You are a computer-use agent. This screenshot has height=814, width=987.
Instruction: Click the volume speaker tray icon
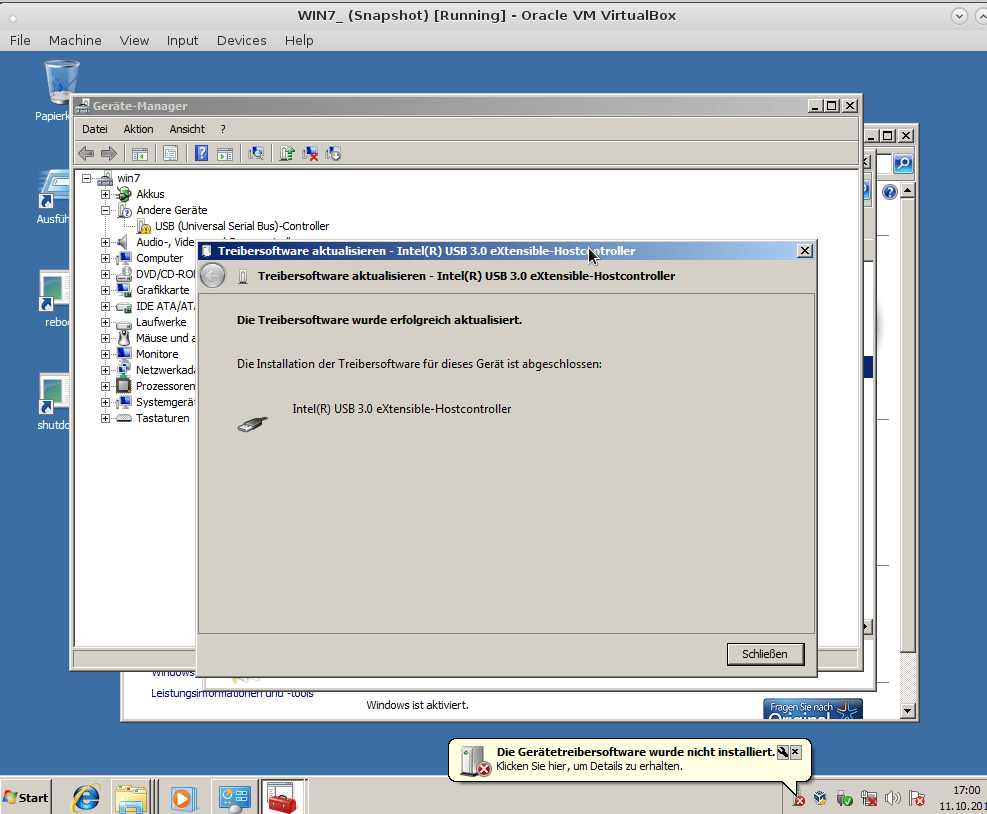(x=892, y=798)
